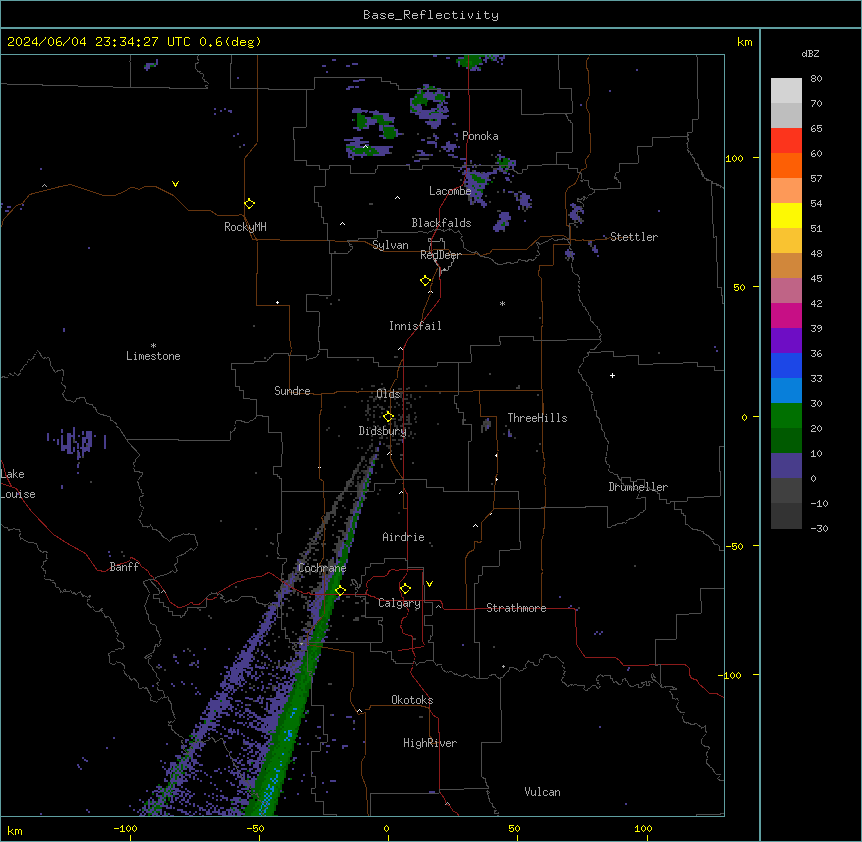Click the dBZ legend heading
The height and width of the screenshot is (842, 862).
tap(810, 53)
